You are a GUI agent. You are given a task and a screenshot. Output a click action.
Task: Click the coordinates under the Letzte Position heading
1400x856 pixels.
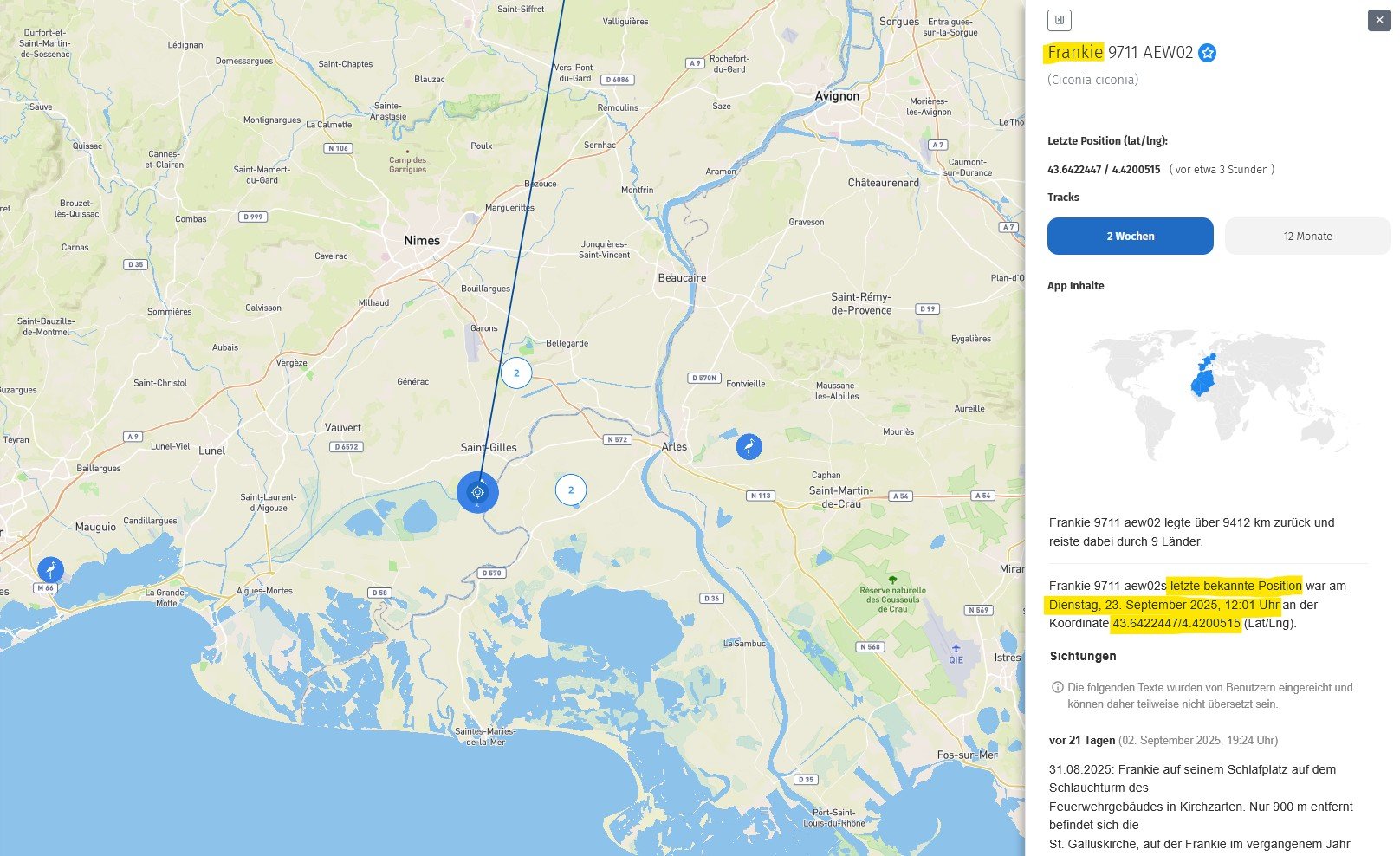1103,170
